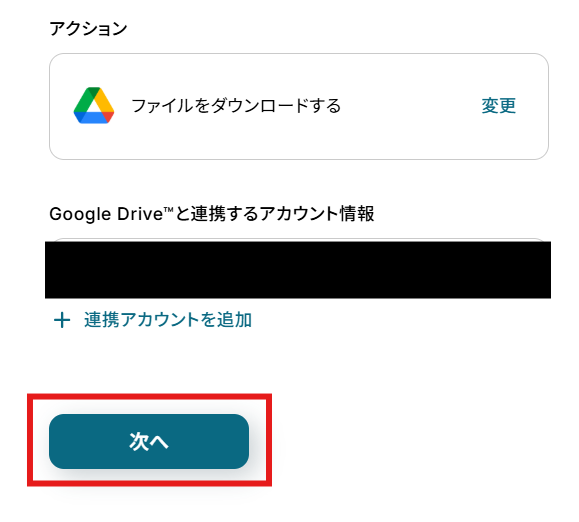Click the Google Drive™と連携するアカウント情報 heading
Viewport: 579px width, 522px height.
tap(212, 214)
